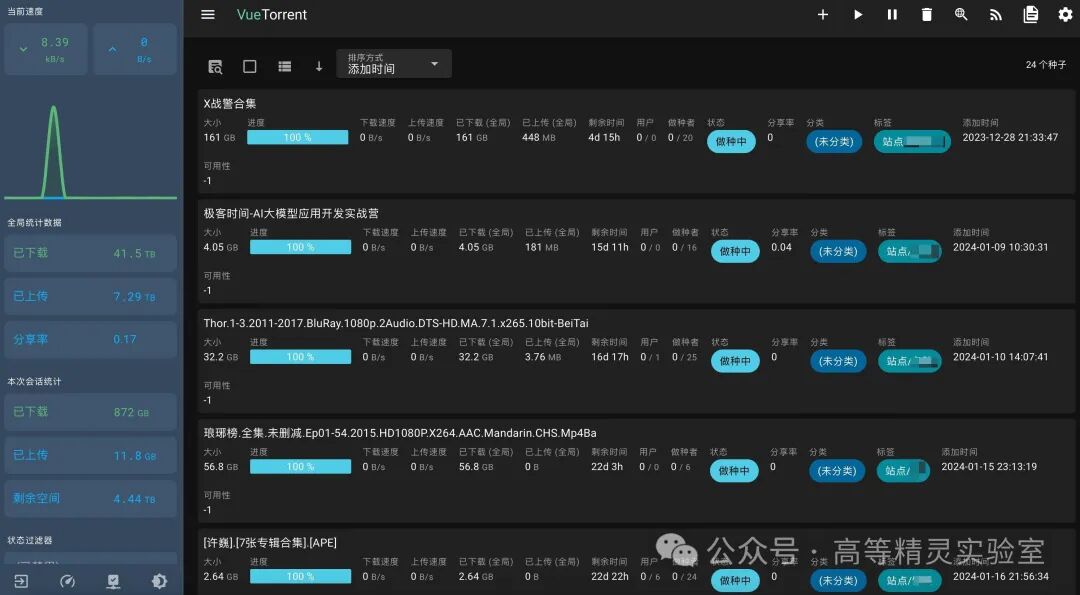Viewport: 1080px width, 595px height.
Task: Click (未分类) category chip of X战警合集
Action: point(834,141)
